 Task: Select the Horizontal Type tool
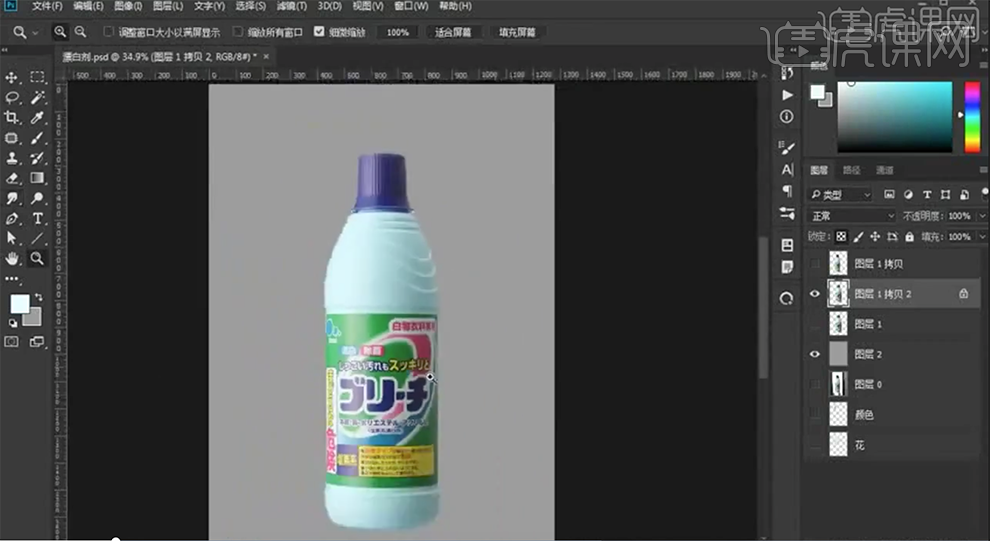coord(38,218)
